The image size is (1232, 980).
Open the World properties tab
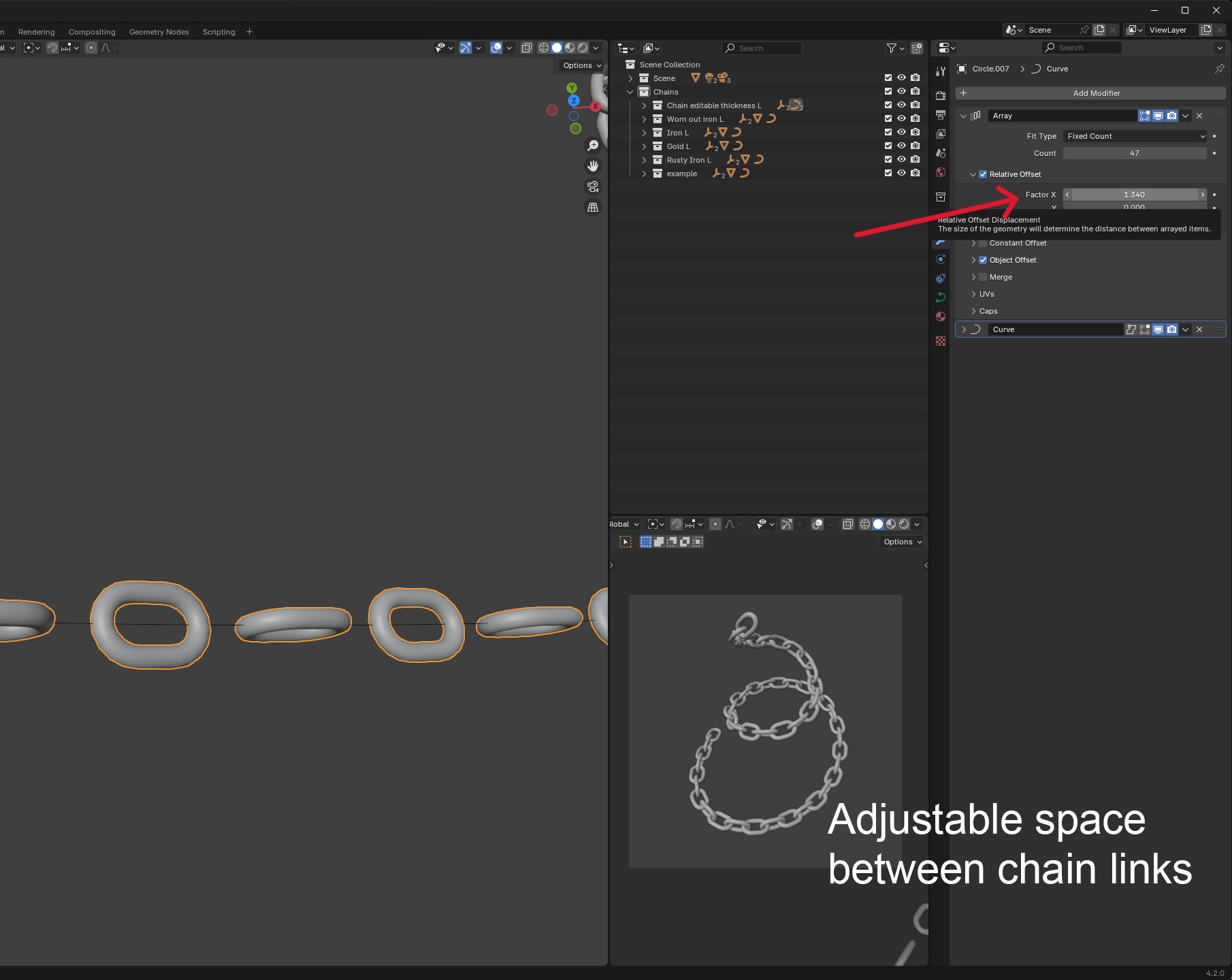(941, 171)
